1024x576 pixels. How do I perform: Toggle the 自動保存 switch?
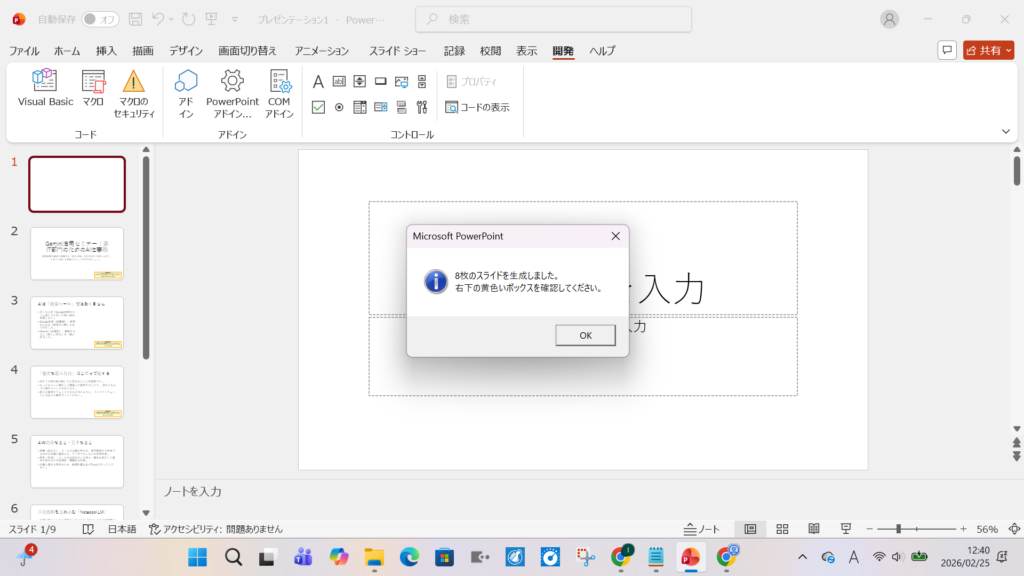tap(99, 19)
